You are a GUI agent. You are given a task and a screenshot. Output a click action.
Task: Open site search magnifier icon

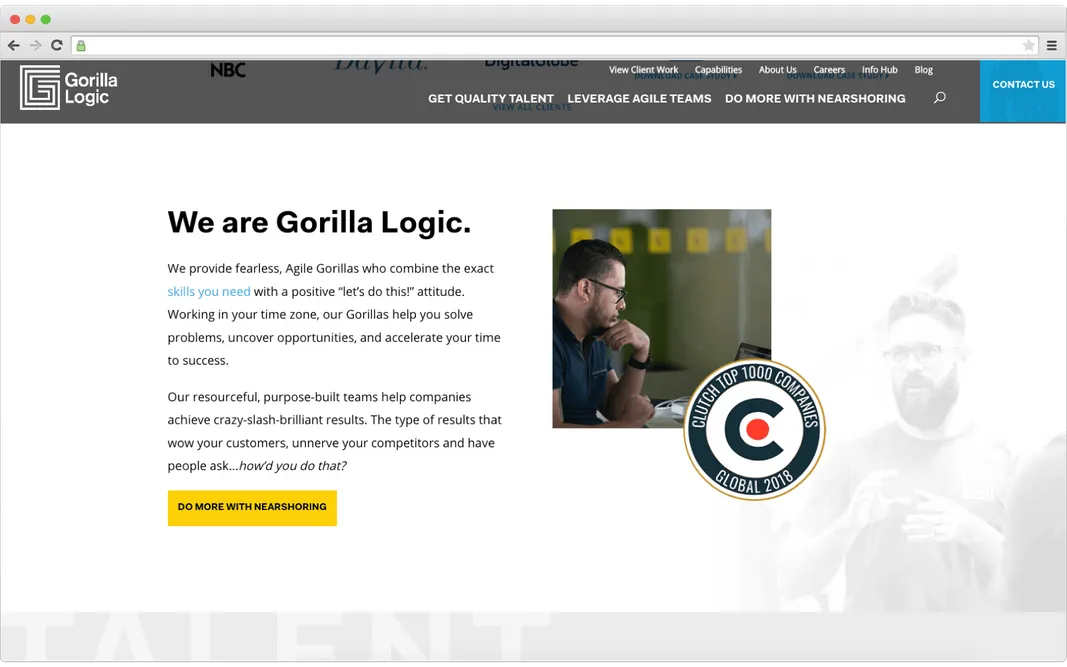940,98
